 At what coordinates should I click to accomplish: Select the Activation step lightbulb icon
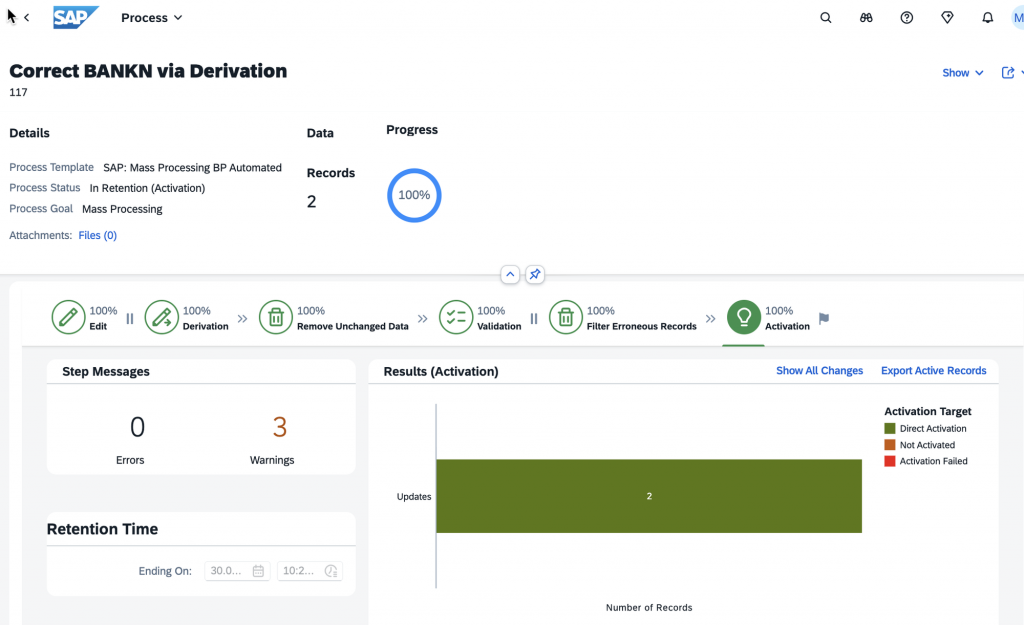click(x=744, y=317)
